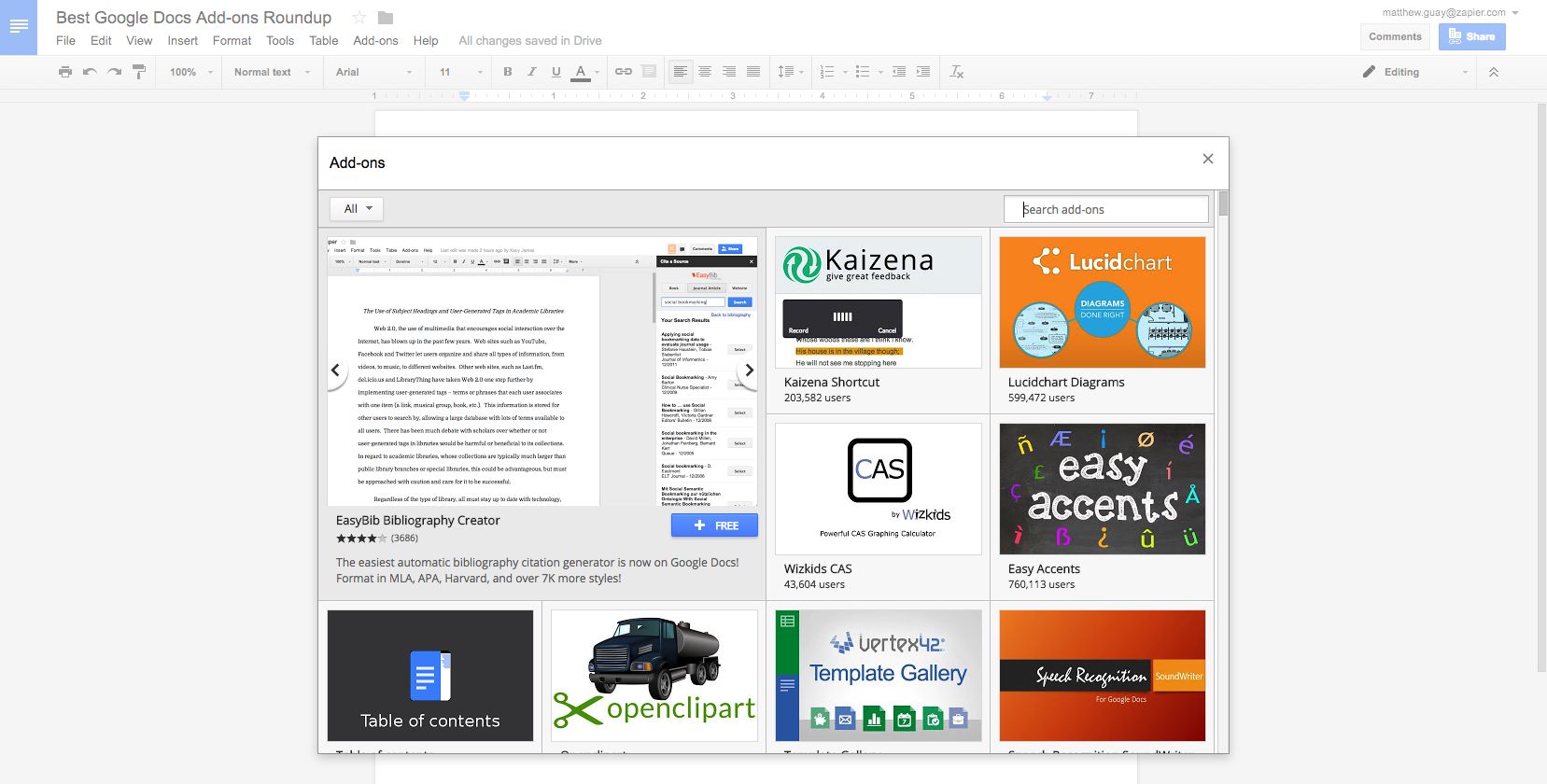Toggle underline formatting

pos(556,72)
